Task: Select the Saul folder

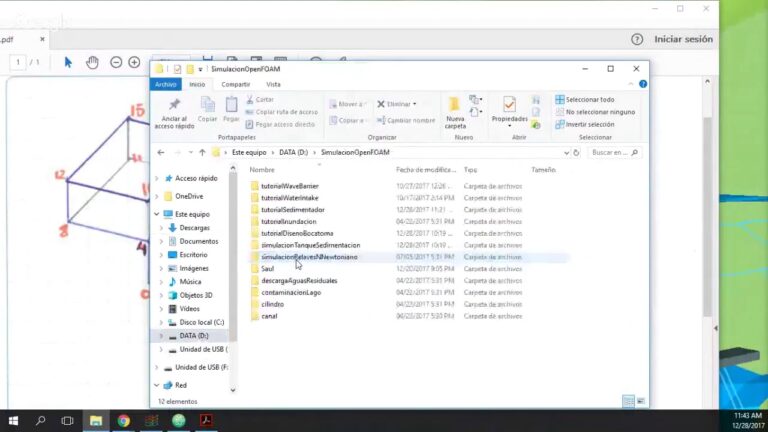Action: (x=267, y=268)
